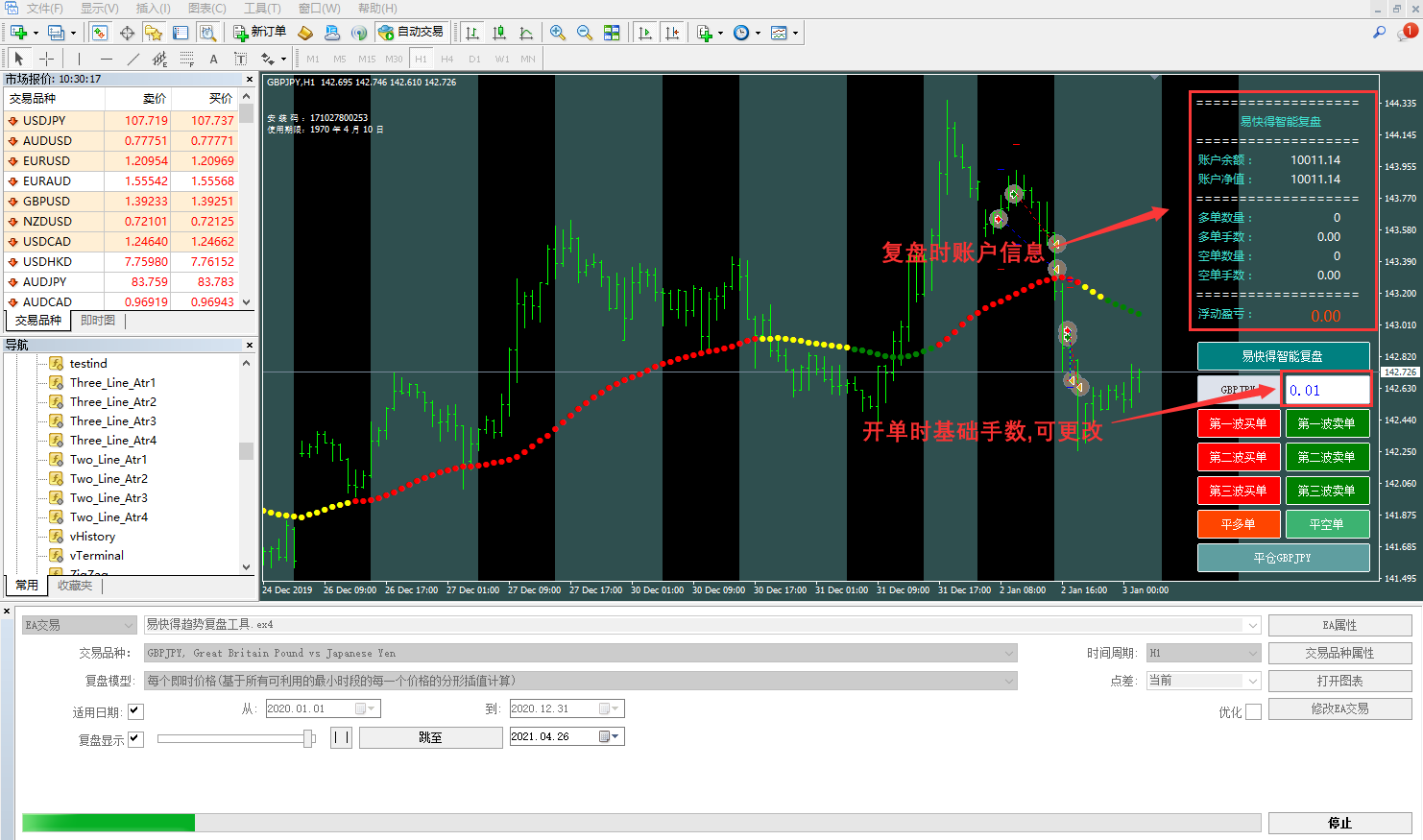Click the tile windows icon
This screenshot has height=840, width=1423.
612,33
